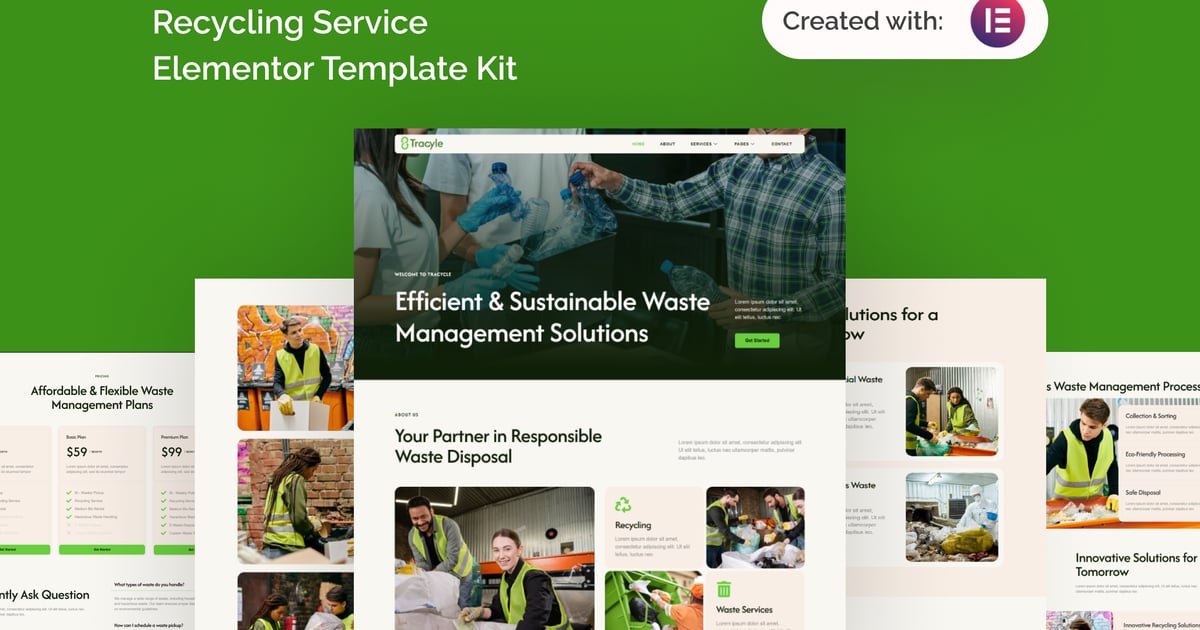Open the HOME nav item
Viewport: 1200px width, 630px height.
tap(638, 144)
